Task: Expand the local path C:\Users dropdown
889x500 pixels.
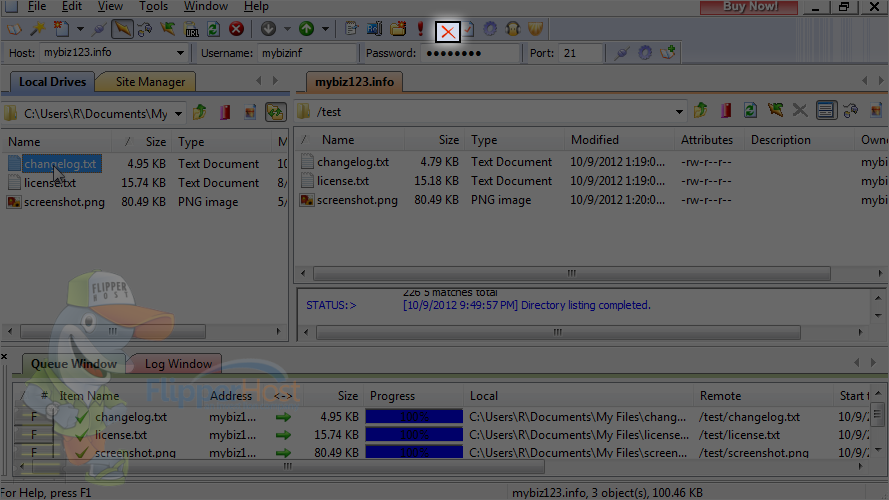Action: (178, 113)
